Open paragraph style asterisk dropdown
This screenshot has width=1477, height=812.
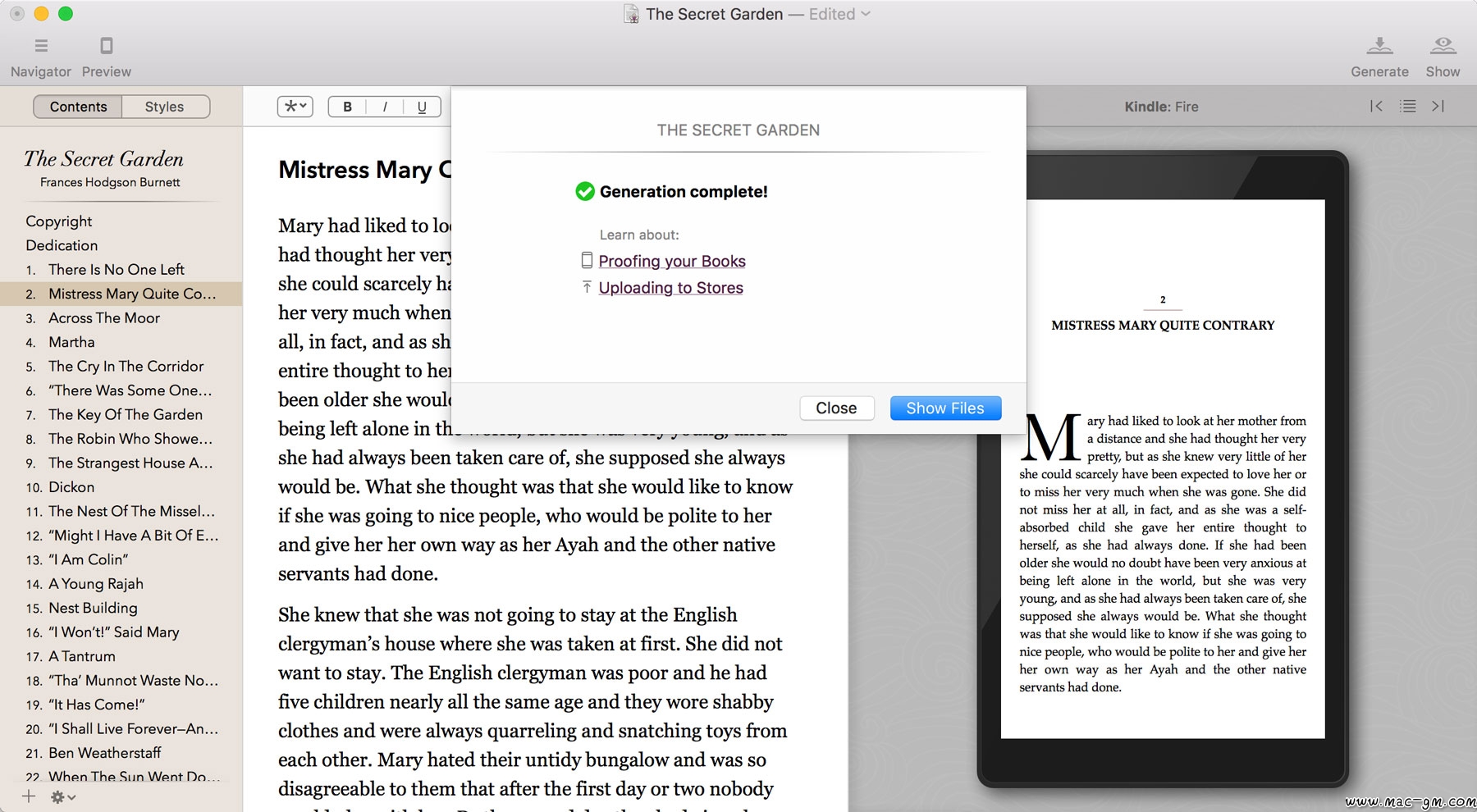point(295,107)
